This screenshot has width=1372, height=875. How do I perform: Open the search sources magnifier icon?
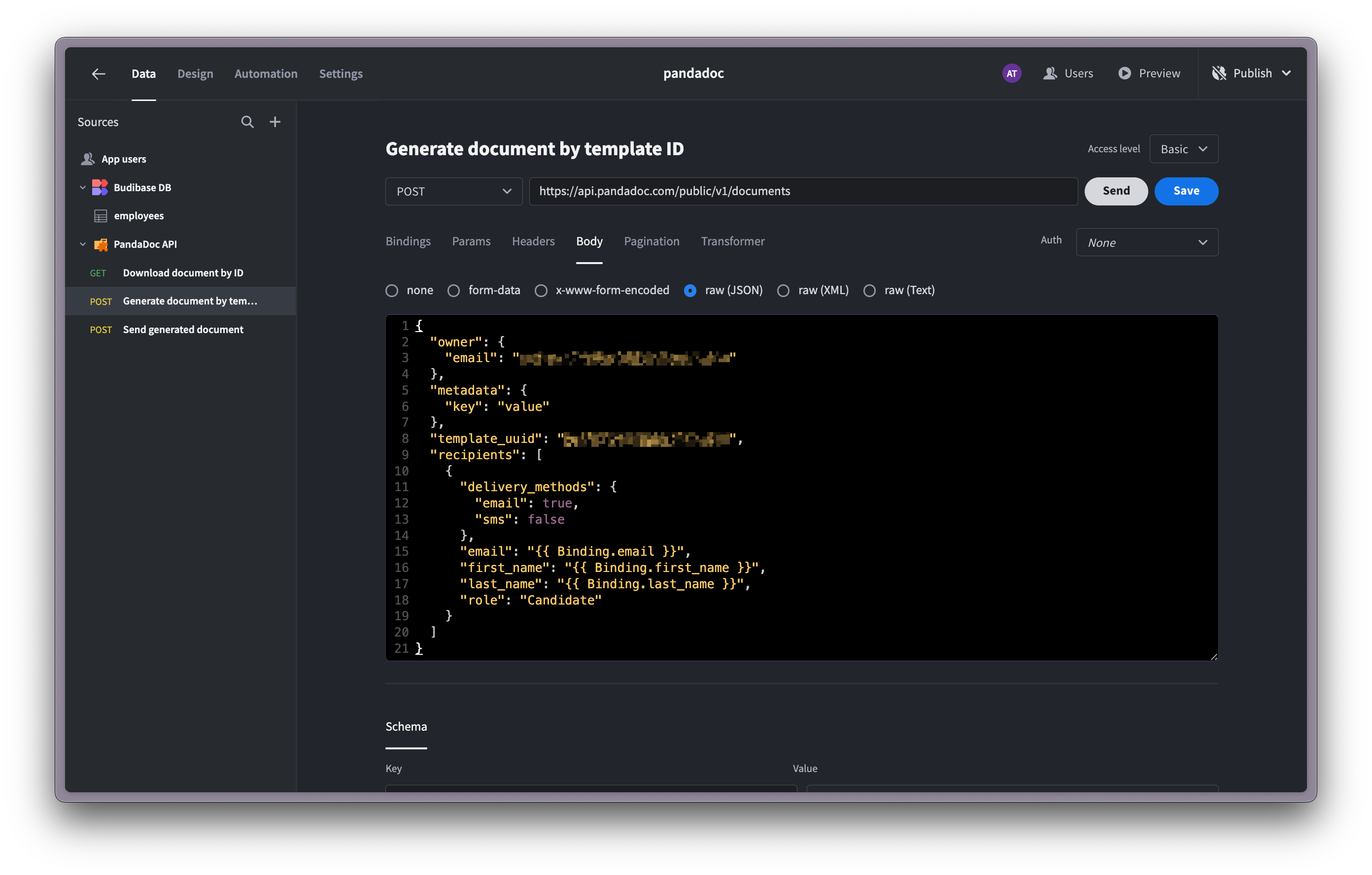tap(247, 121)
